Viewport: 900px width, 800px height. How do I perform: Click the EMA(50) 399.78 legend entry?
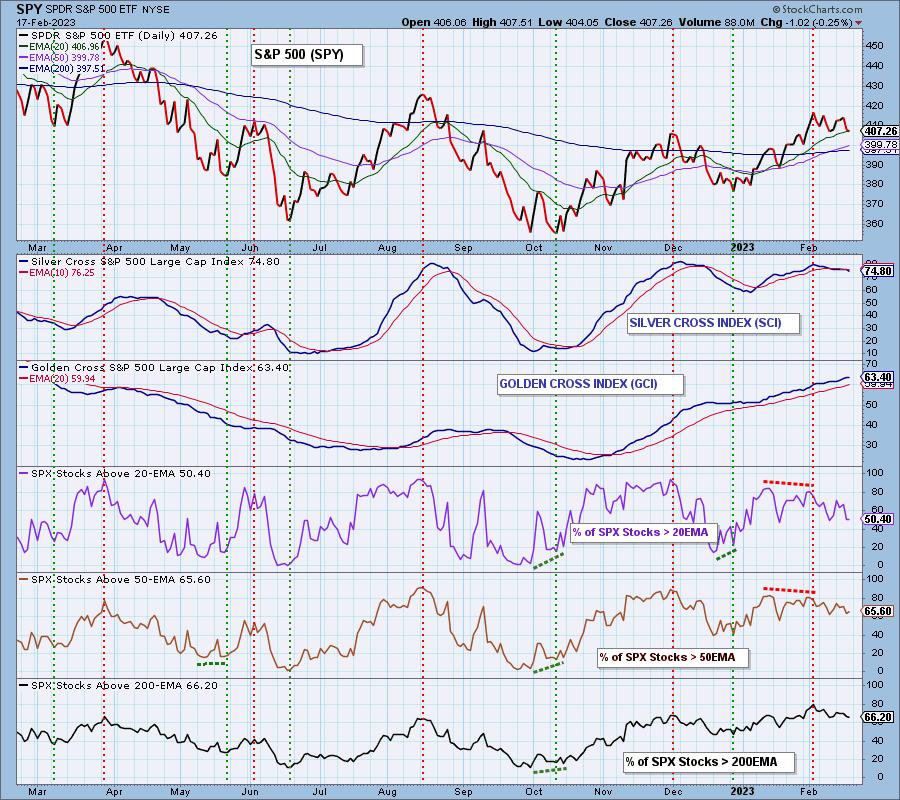[59, 57]
